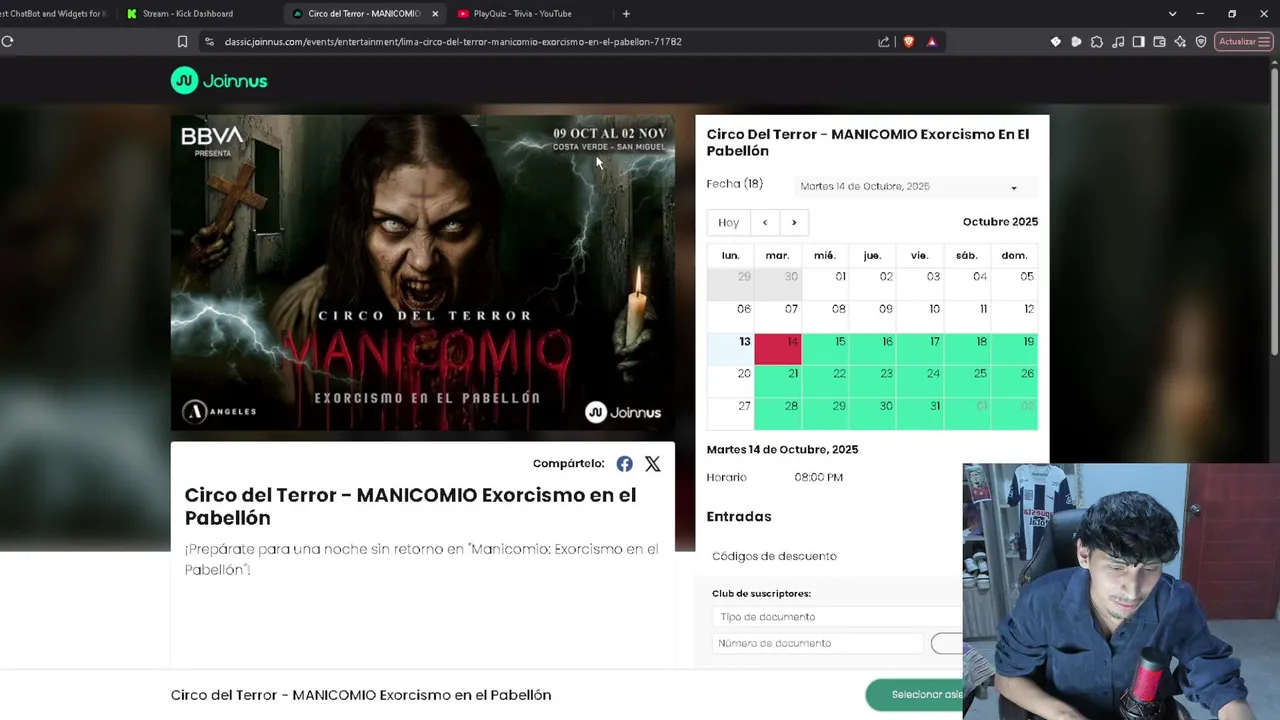Select October 31 in the calendar
This screenshot has width=1280, height=720.
tap(919, 414)
